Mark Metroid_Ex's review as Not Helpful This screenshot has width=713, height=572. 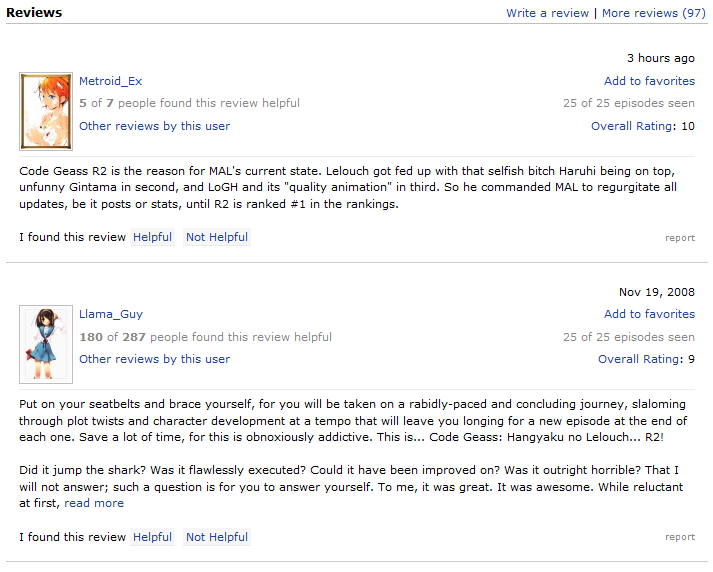click(x=217, y=237)
